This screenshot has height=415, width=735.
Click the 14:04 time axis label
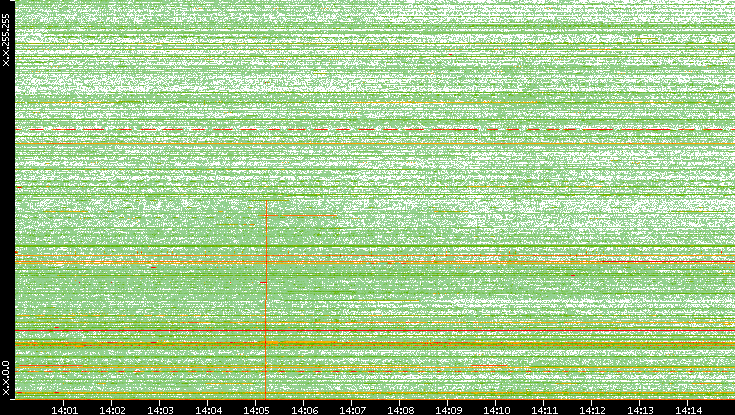tap(209, 410)
